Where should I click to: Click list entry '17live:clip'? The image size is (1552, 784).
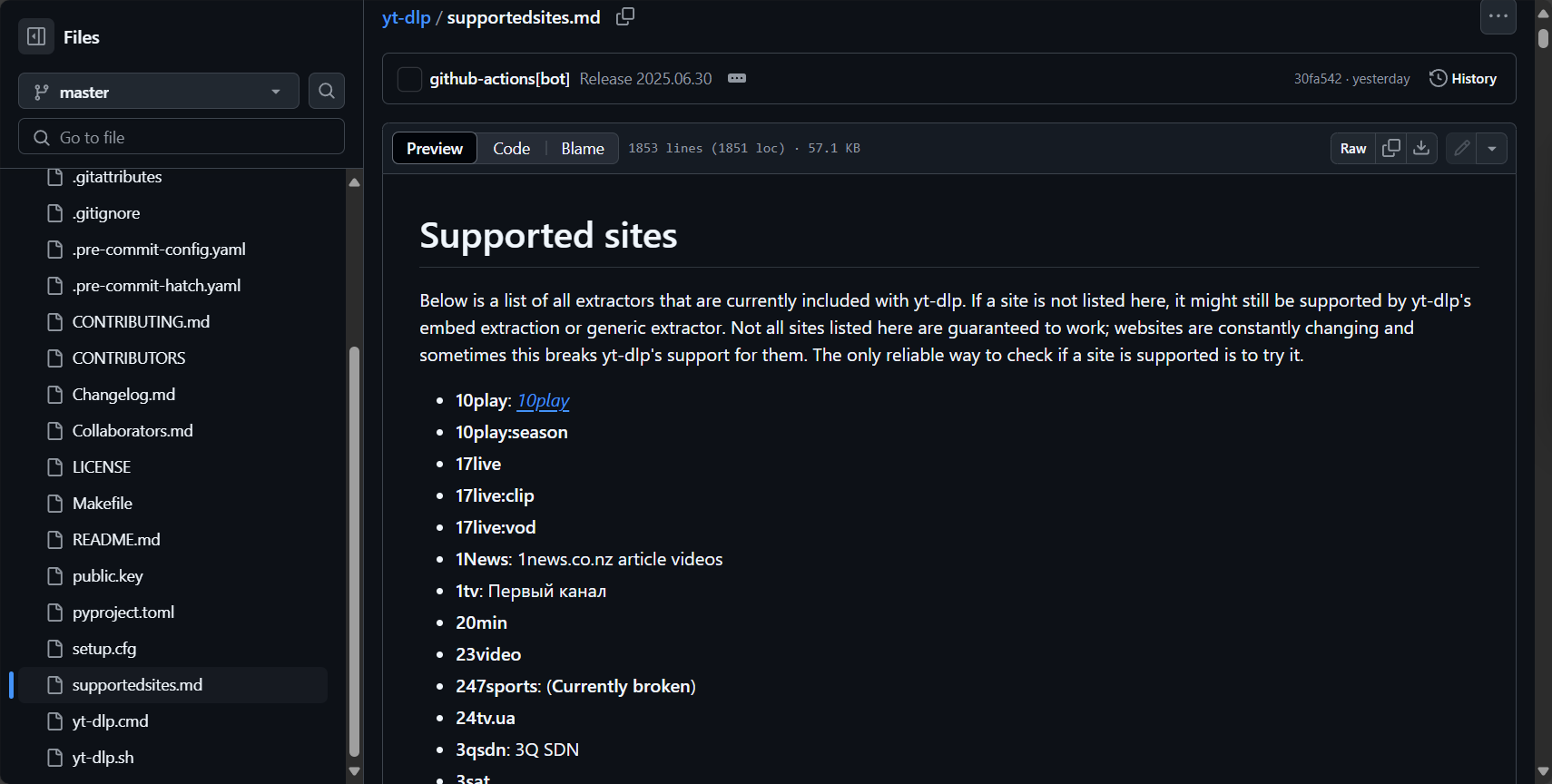[495, 495]
